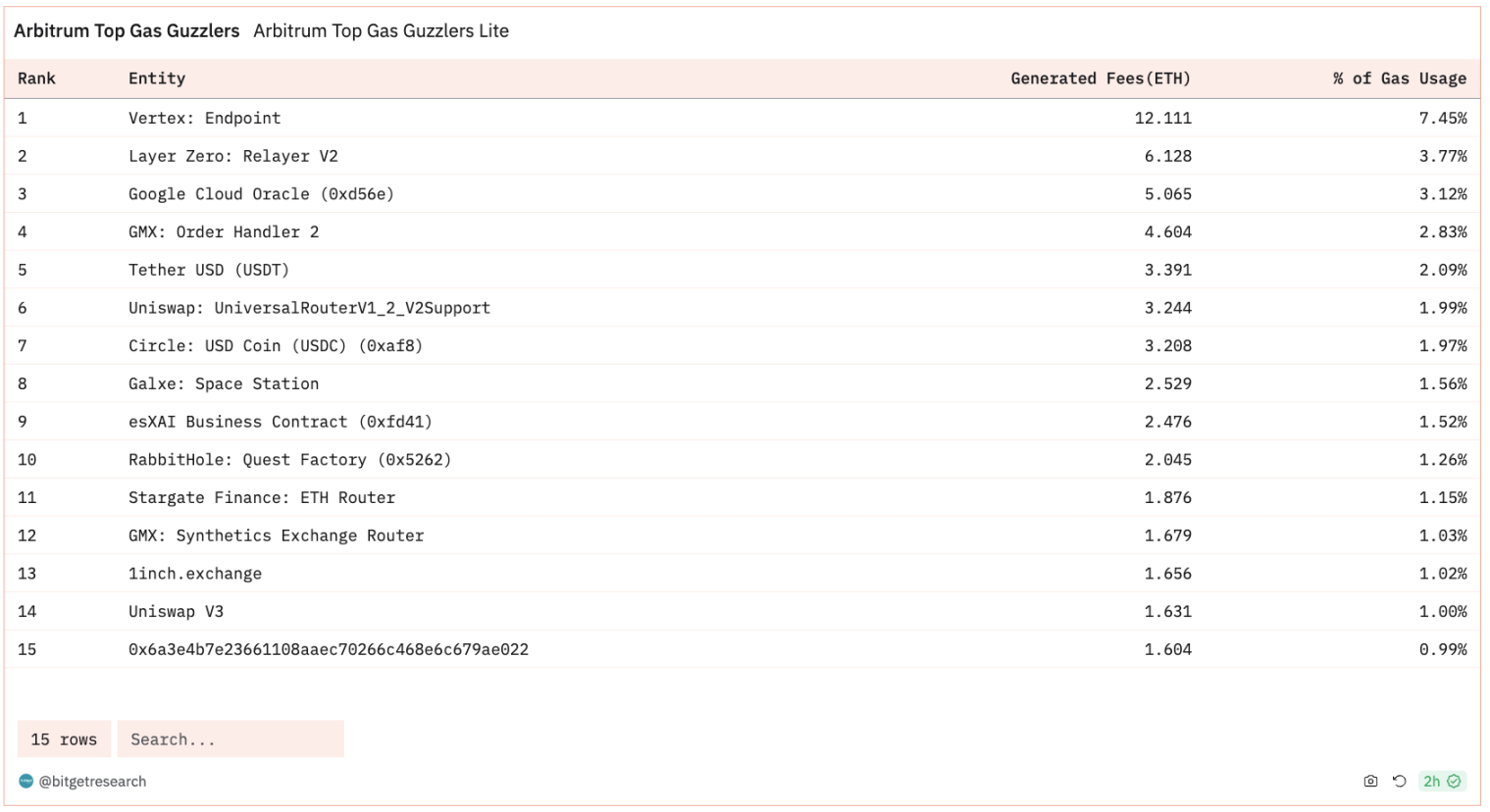The image size is (1490, 812).
Task: Sort by the Entity column header
Action: click(157, 78)
